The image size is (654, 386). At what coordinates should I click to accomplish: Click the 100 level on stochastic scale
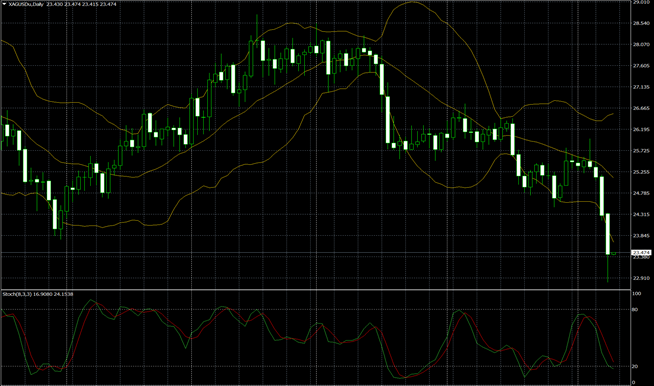coord(636,294)
